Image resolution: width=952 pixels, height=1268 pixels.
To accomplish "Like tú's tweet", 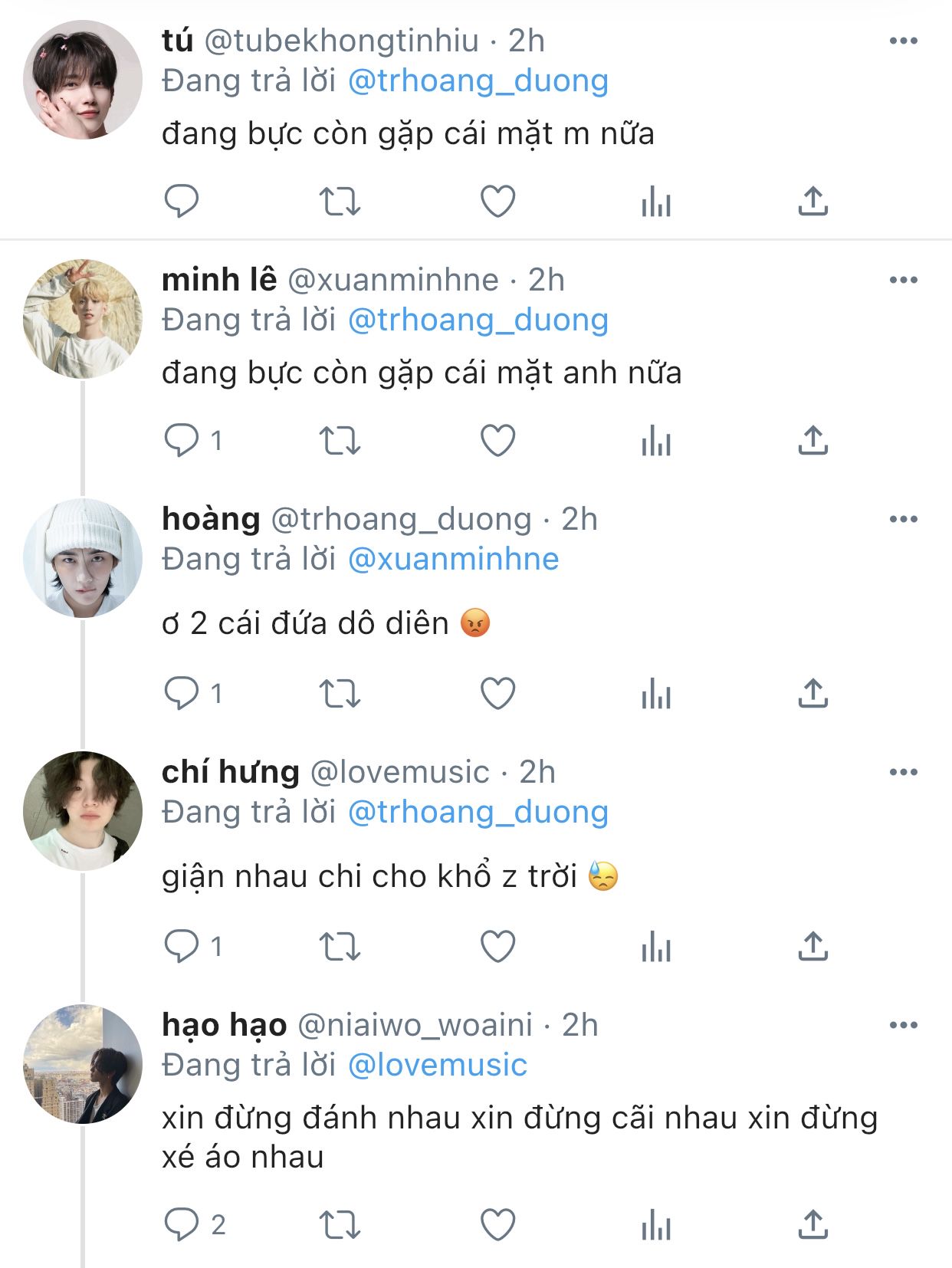I will pyautogui.click(x=497, y=202).
